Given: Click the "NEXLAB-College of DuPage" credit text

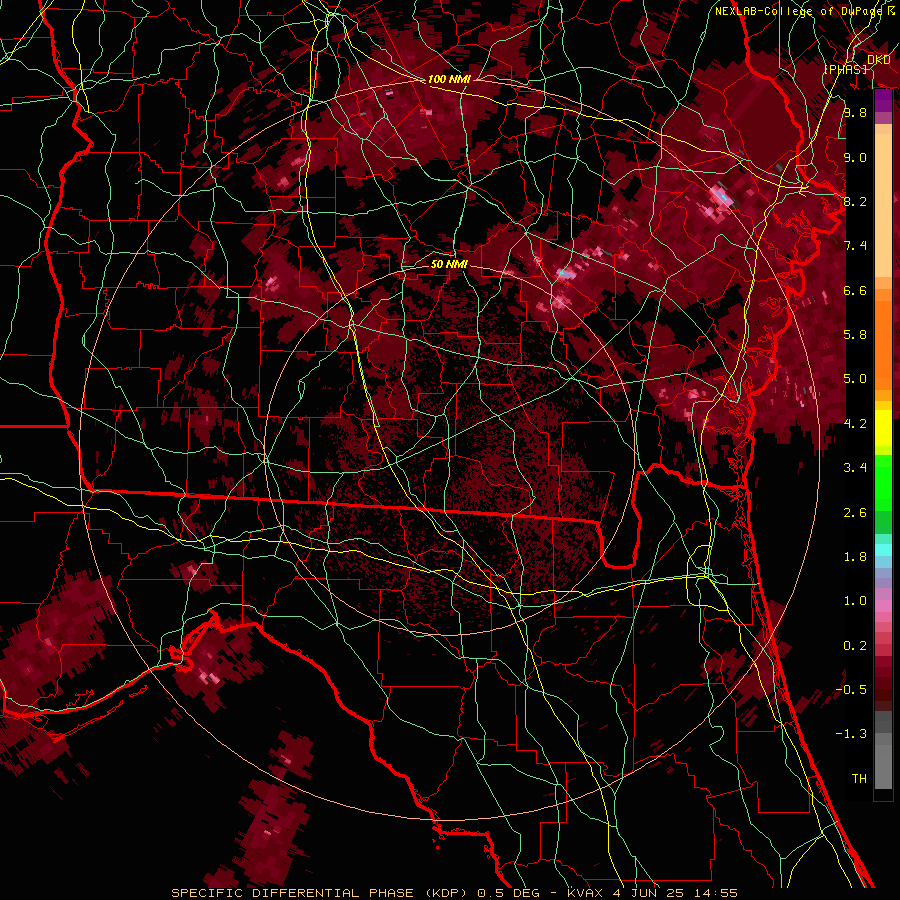Looking at the screenshot, I should [800, 11].
